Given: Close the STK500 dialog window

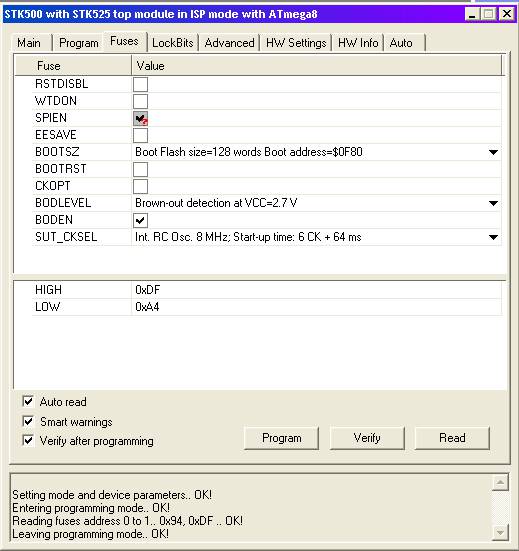Looking at the screenshot, I should (507, 14).
